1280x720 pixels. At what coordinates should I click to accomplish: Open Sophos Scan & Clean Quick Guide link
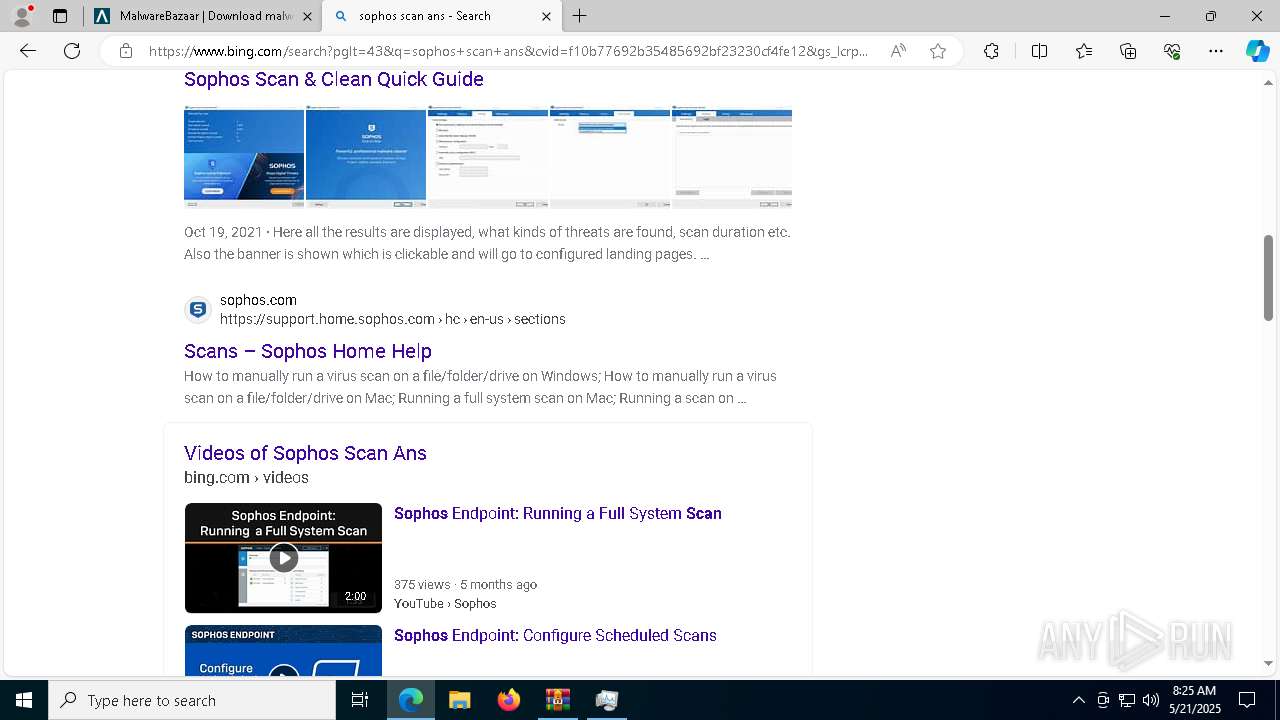pos(334,79)
